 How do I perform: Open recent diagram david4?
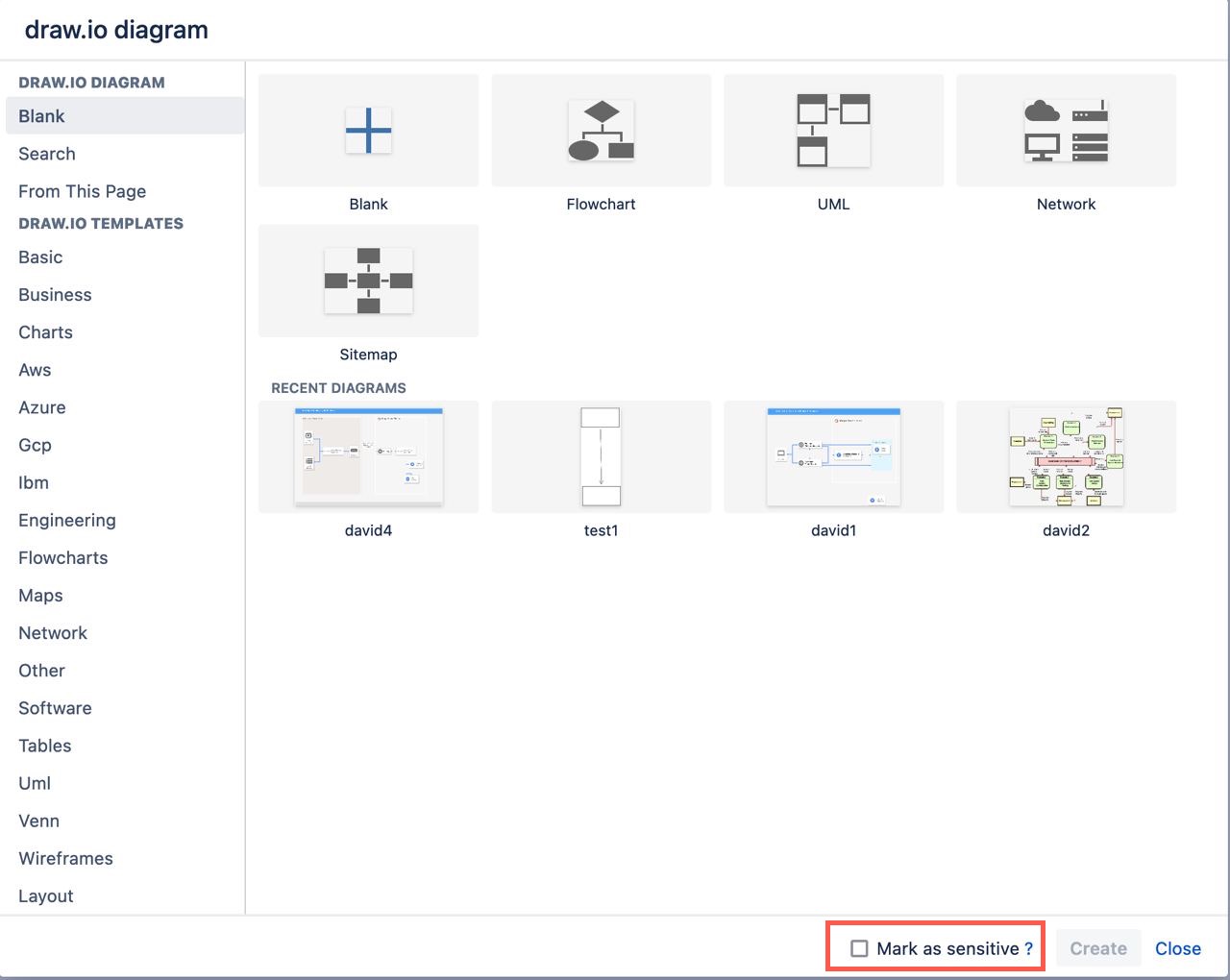368,456
